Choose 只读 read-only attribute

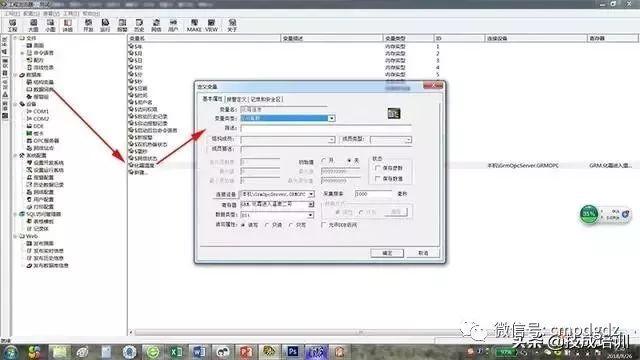coord(267,225)
